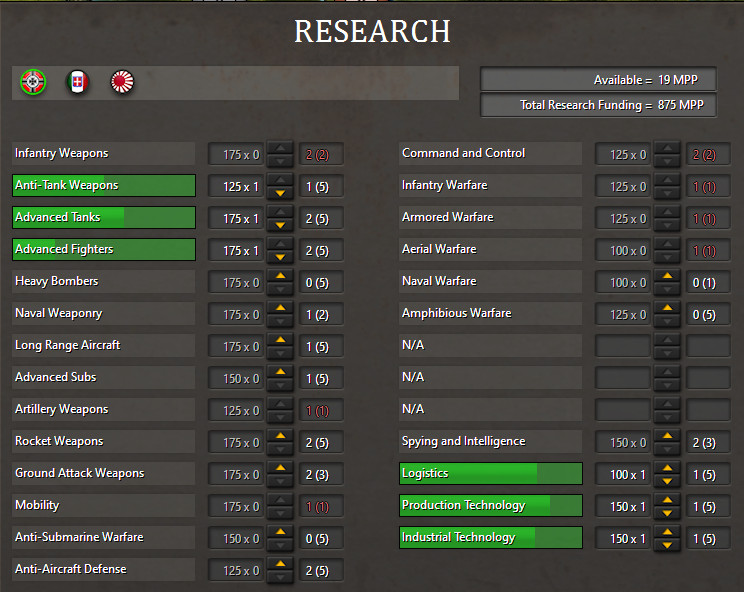Click the Total Research Funding display
The height and width of the screenshot is (592, 744).
click(x=598, y=104)
